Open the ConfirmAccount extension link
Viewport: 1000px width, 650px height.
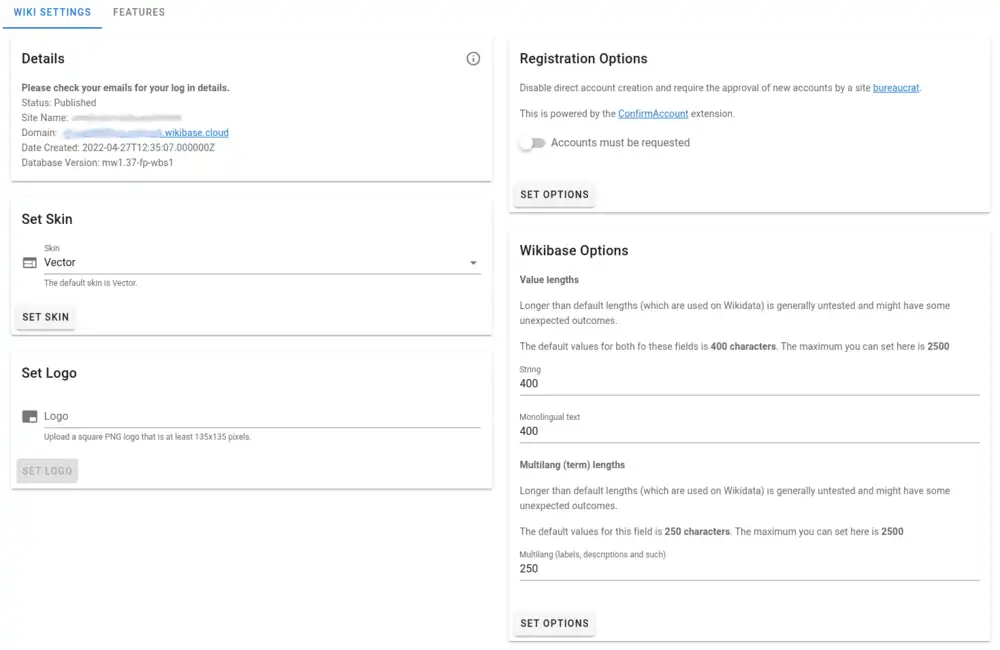point(653,114)
